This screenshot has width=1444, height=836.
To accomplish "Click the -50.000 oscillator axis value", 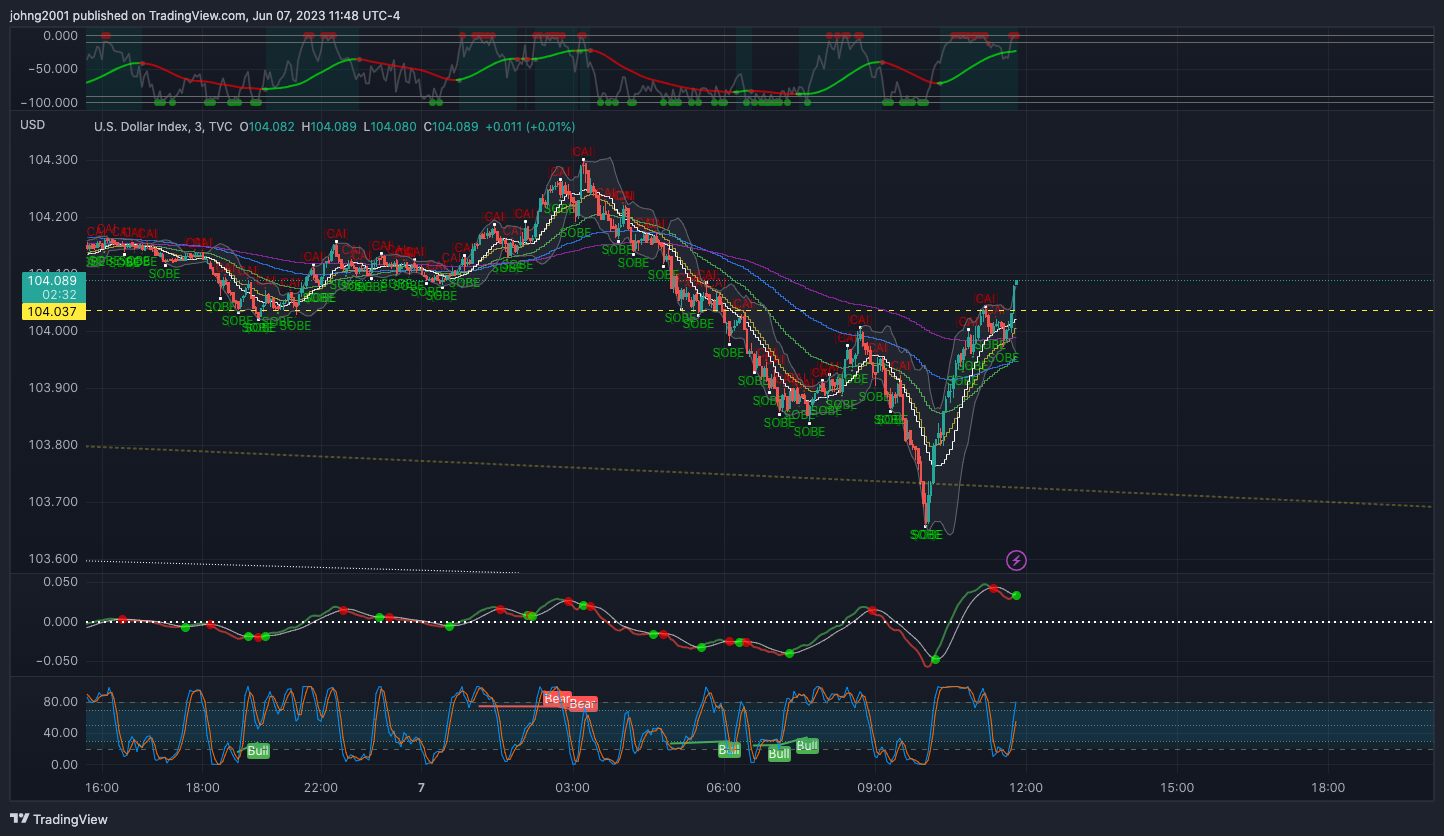I will coord(54,69).
